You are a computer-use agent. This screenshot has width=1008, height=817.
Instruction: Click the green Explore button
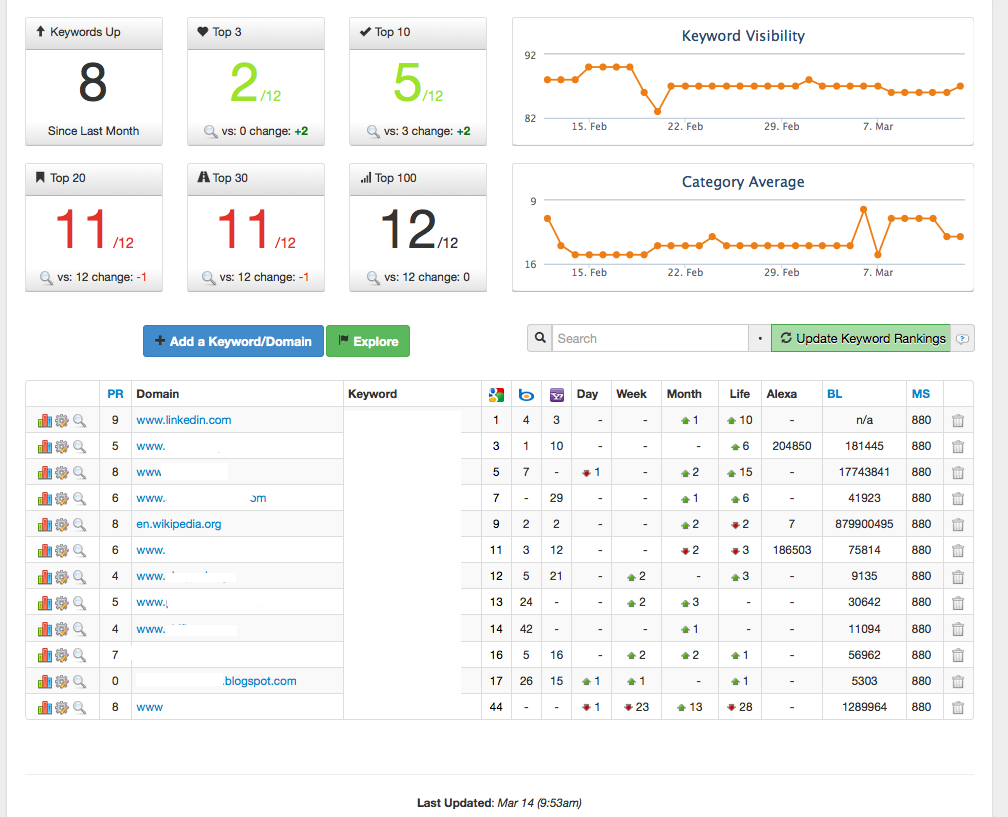click(368, 341)
